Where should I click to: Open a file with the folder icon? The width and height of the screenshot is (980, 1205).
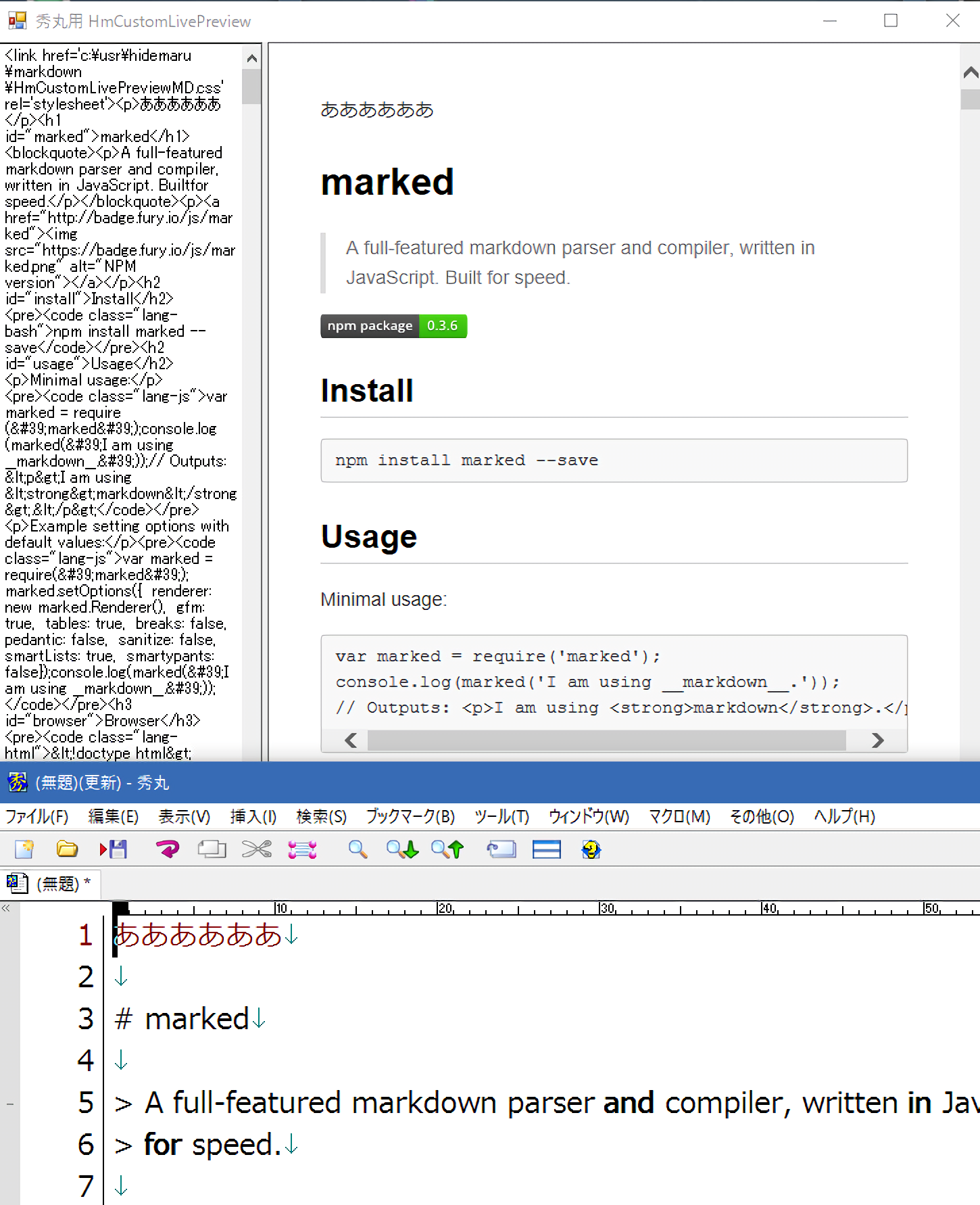pyautogui.click(x=67, y=849)
